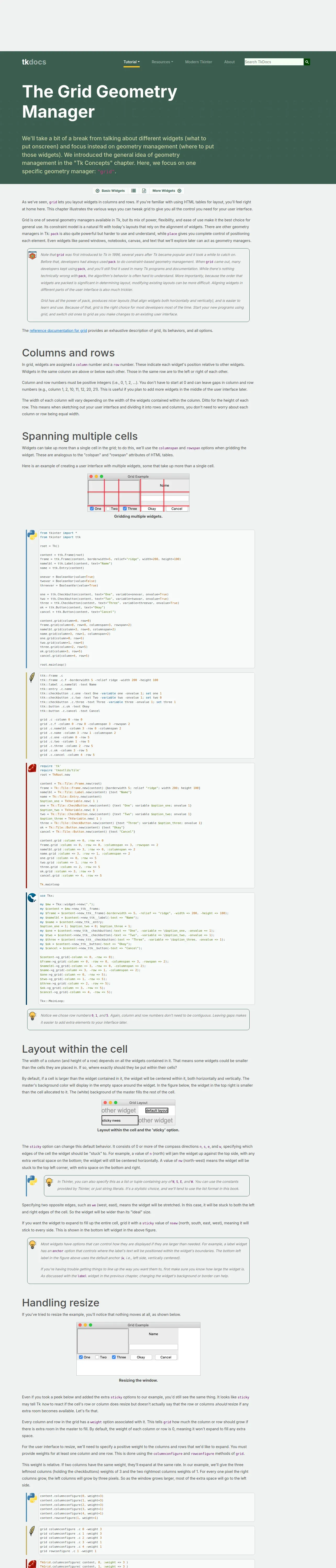The width and height of the screenshot is (336, 1568).
Task: Open the table of contents list icon
Action: point(133,191)
